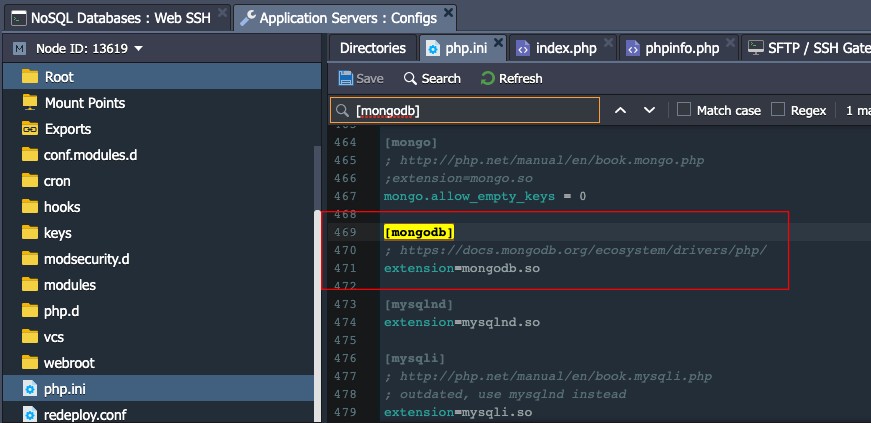Image resolution: width=871 pixels, height=423 pixels.
Task: Click the Root folder icon
Action: click(30, 77)
